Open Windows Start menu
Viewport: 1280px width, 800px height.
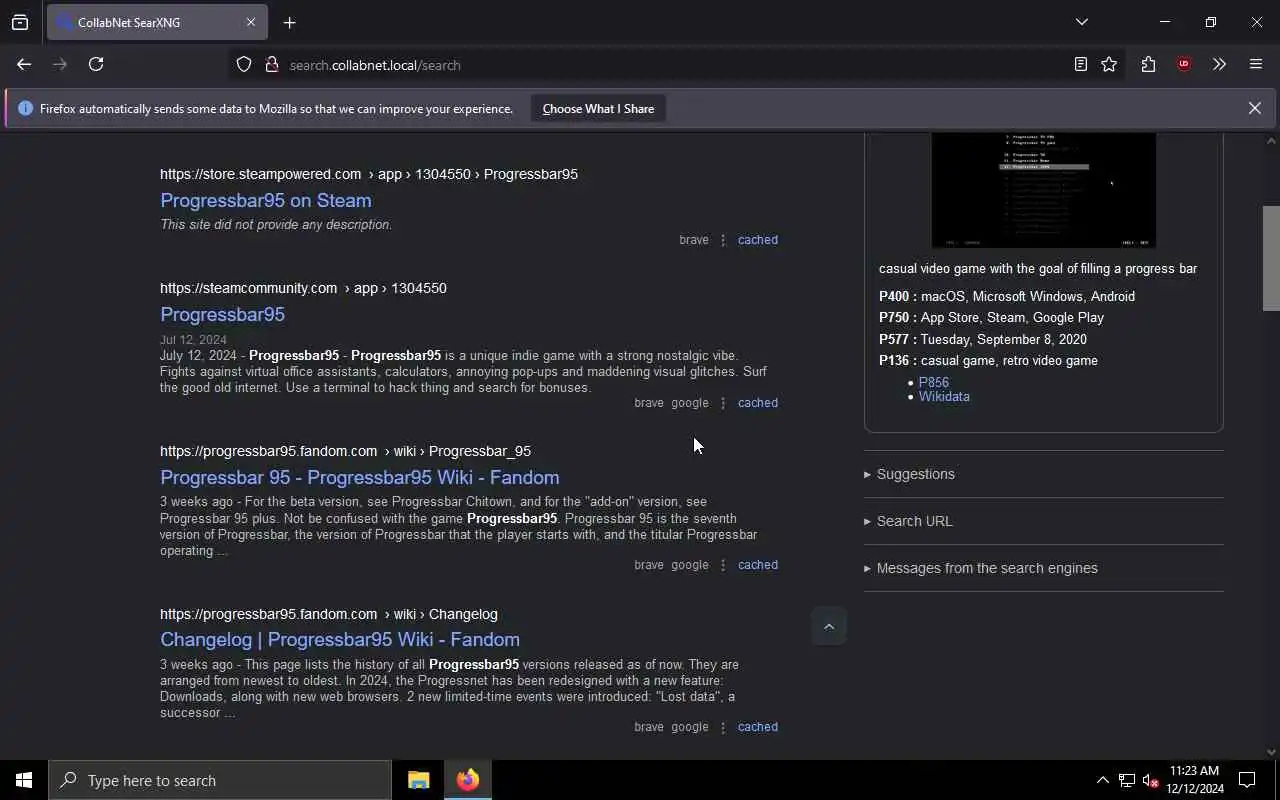coord(24,780)
